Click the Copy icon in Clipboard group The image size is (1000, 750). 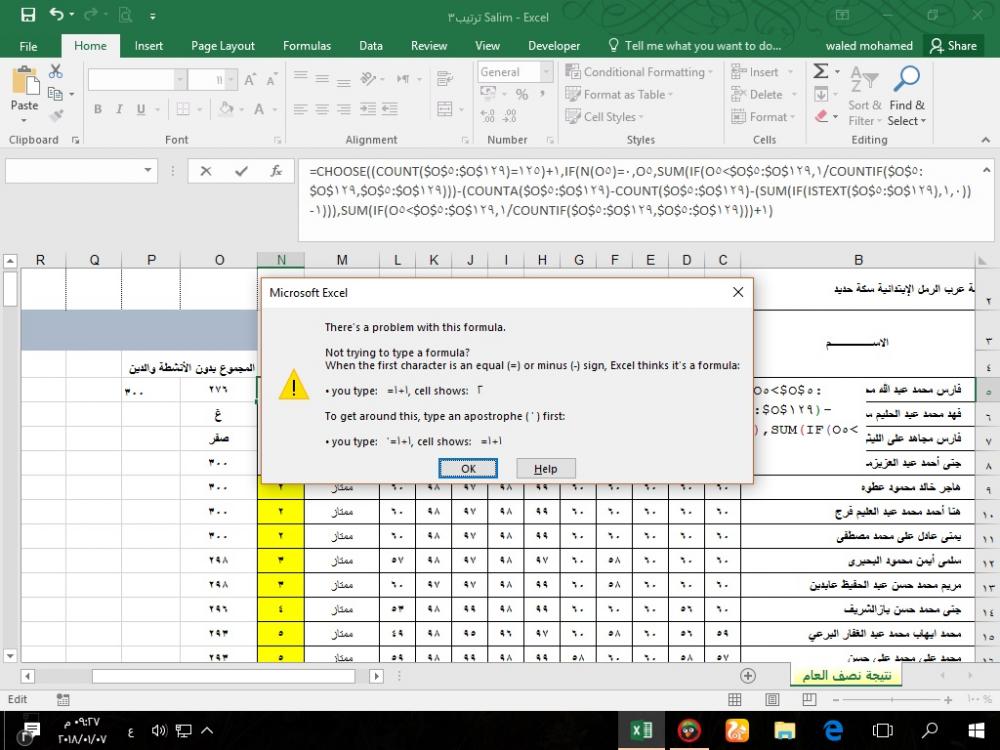click(55, 94)
